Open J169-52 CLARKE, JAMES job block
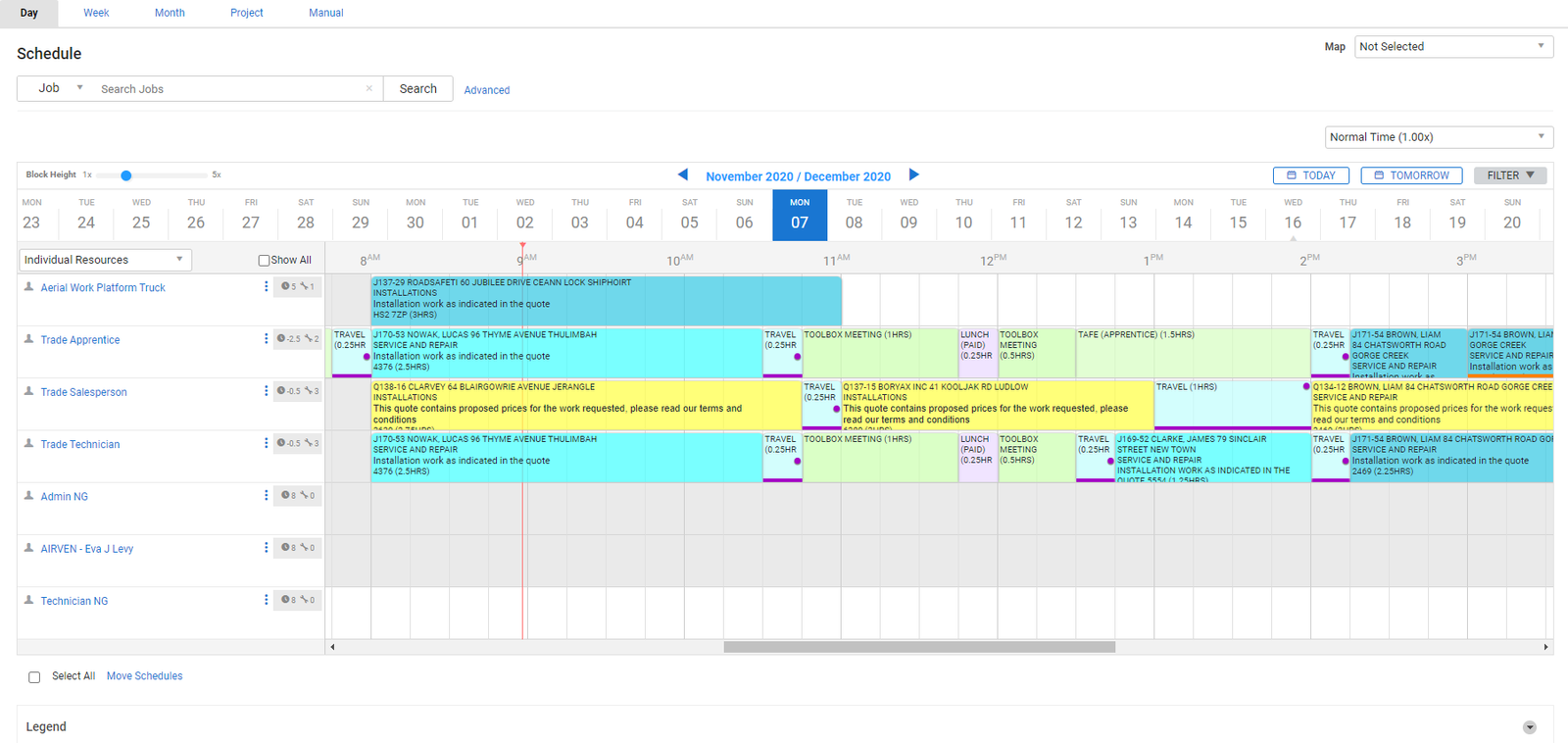The image size is (1568, 743). (x=1213, y=457)
